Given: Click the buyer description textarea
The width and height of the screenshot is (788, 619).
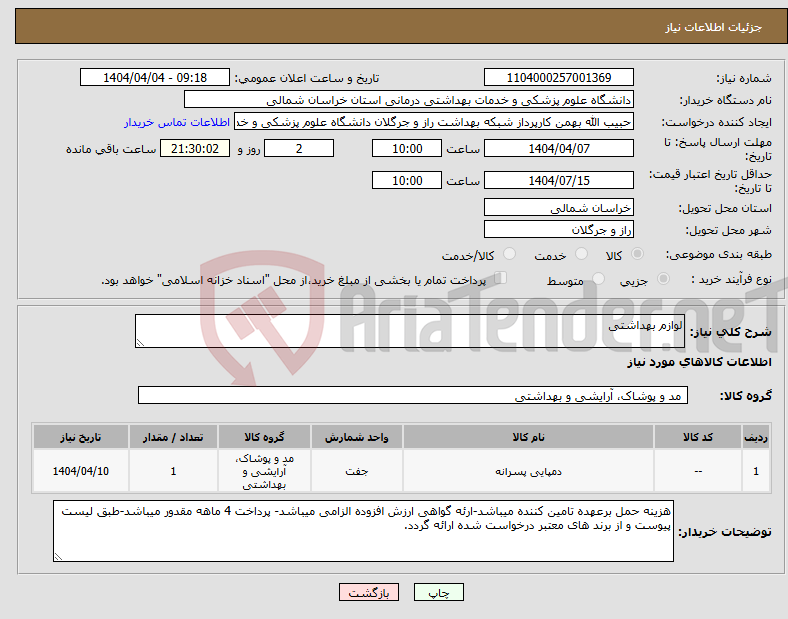Looking at the screenshot, I should [x=363, y=531].
